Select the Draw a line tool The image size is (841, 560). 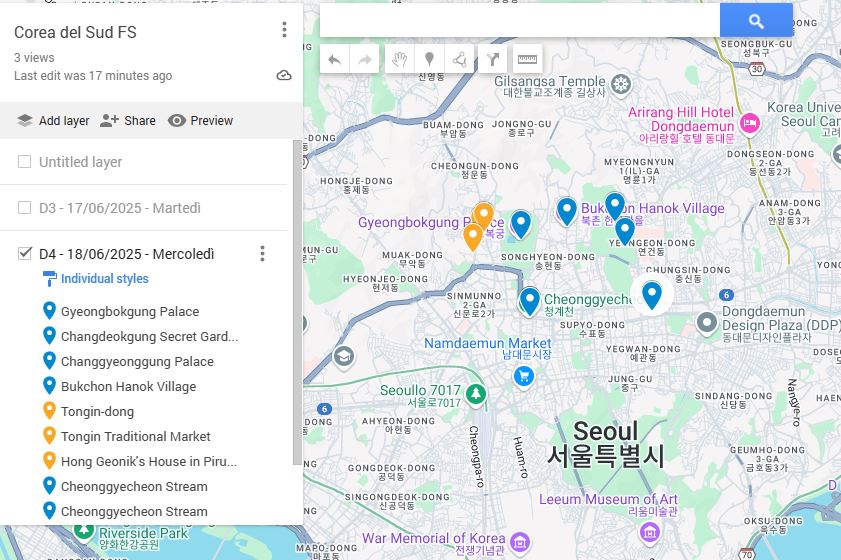coord(460,59)
